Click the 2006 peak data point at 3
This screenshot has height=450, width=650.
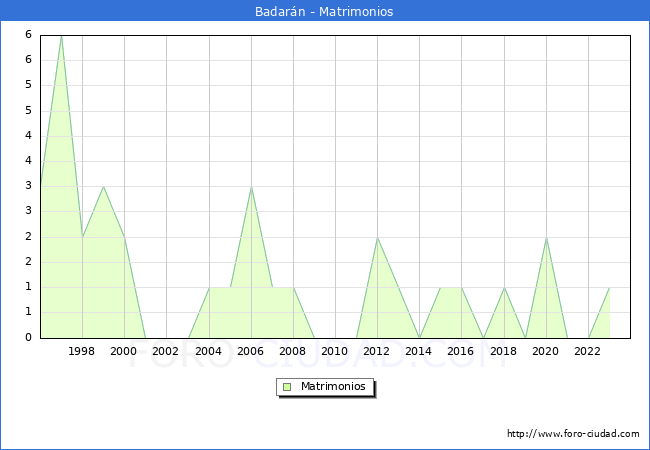(251, 187)
